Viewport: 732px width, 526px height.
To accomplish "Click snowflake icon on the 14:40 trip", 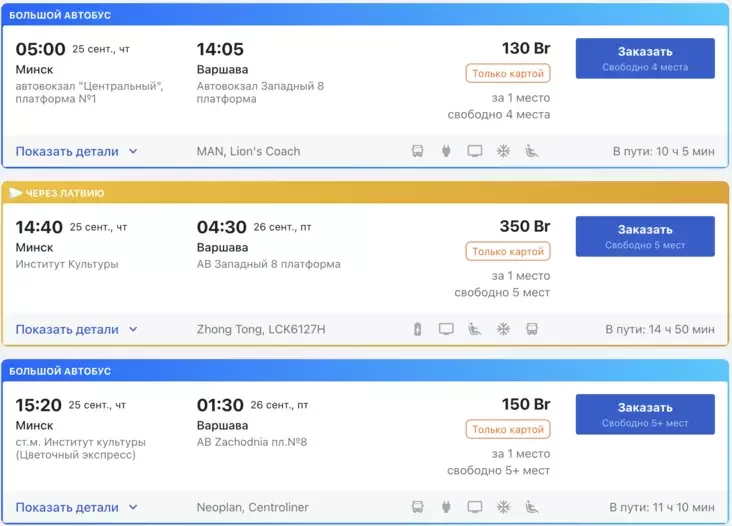I will point(504,329).
